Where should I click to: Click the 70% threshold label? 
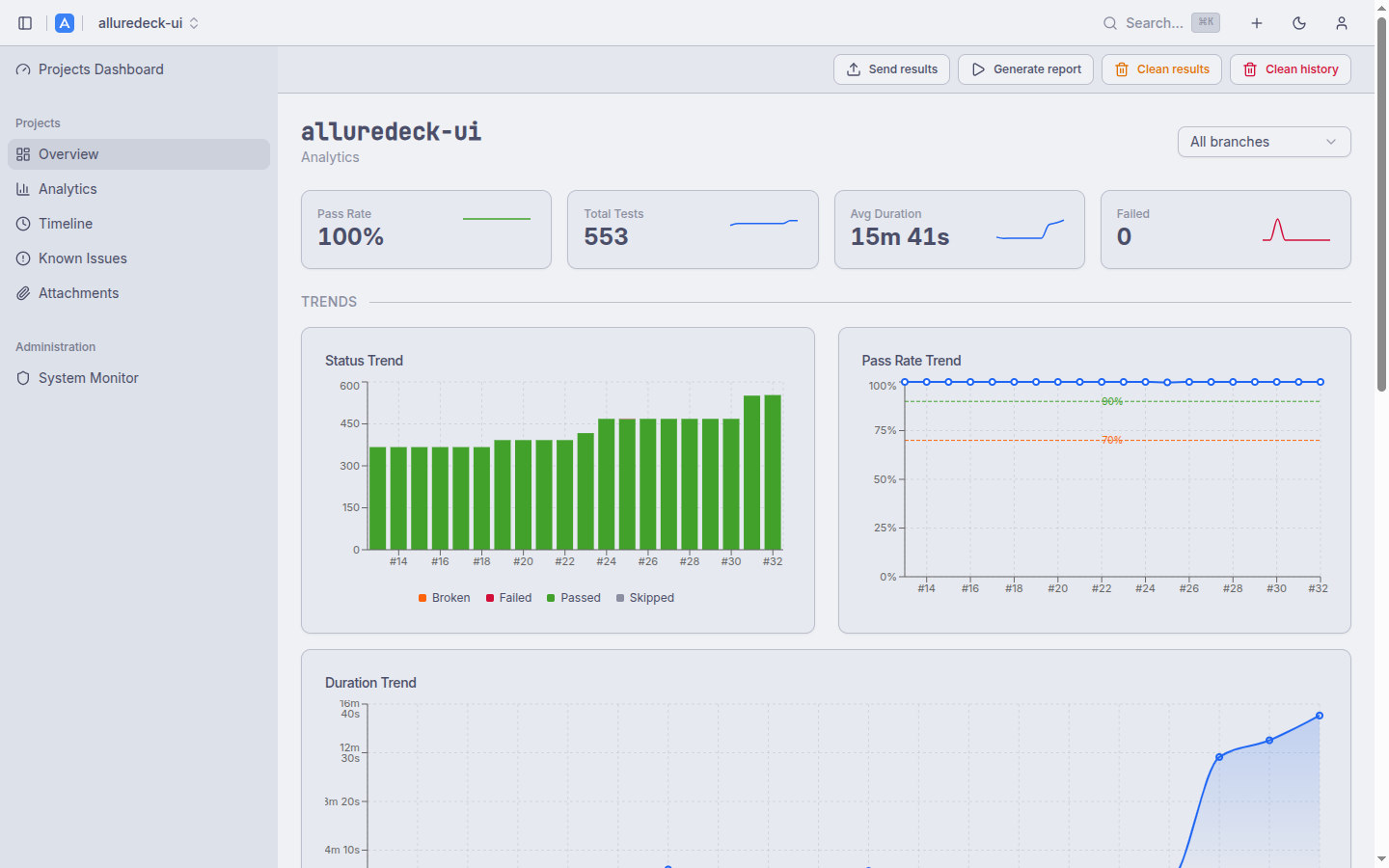pos(1112,440)
